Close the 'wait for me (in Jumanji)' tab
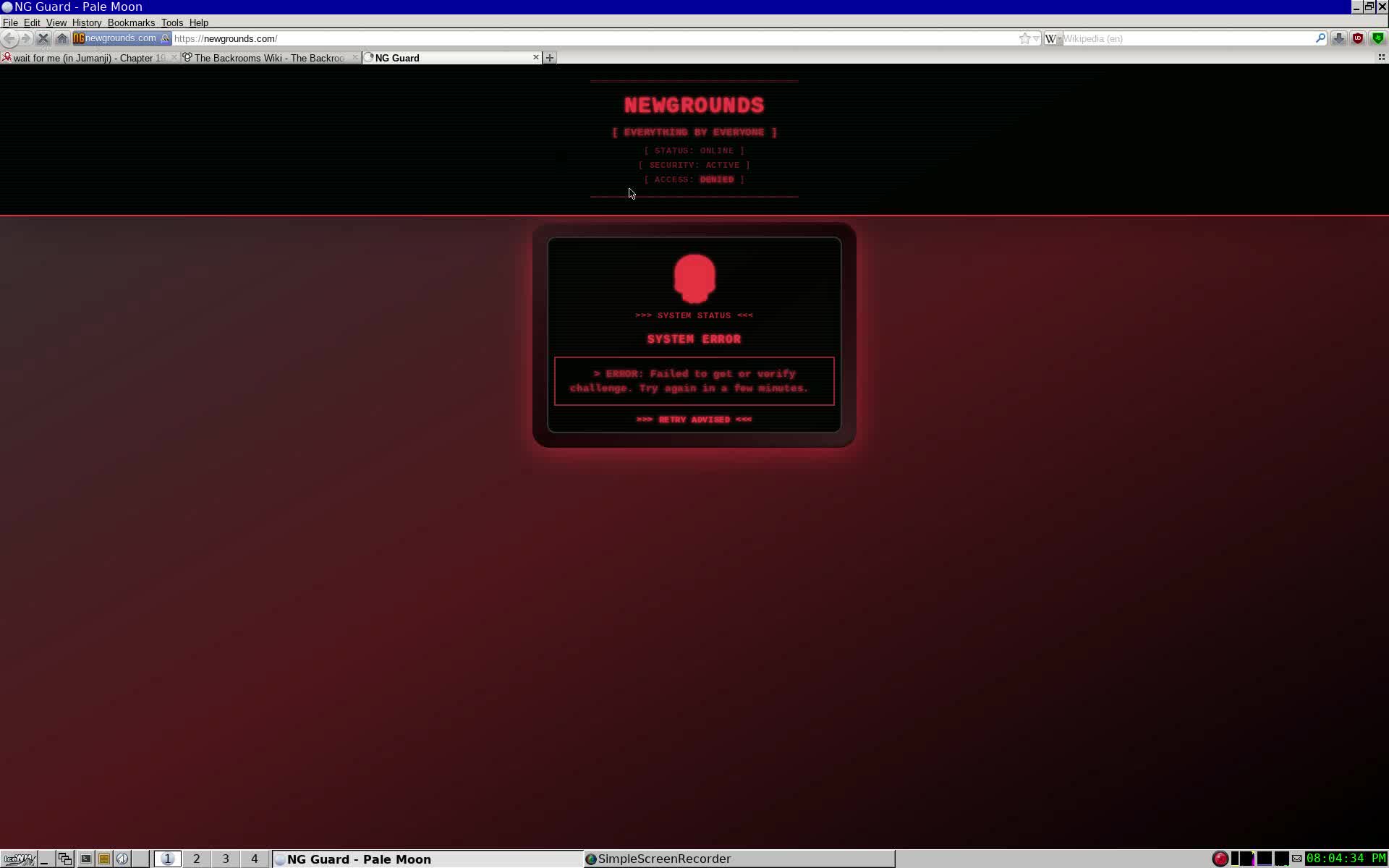The height and width of the screenshot is (868, 1389). pos(174,57)
